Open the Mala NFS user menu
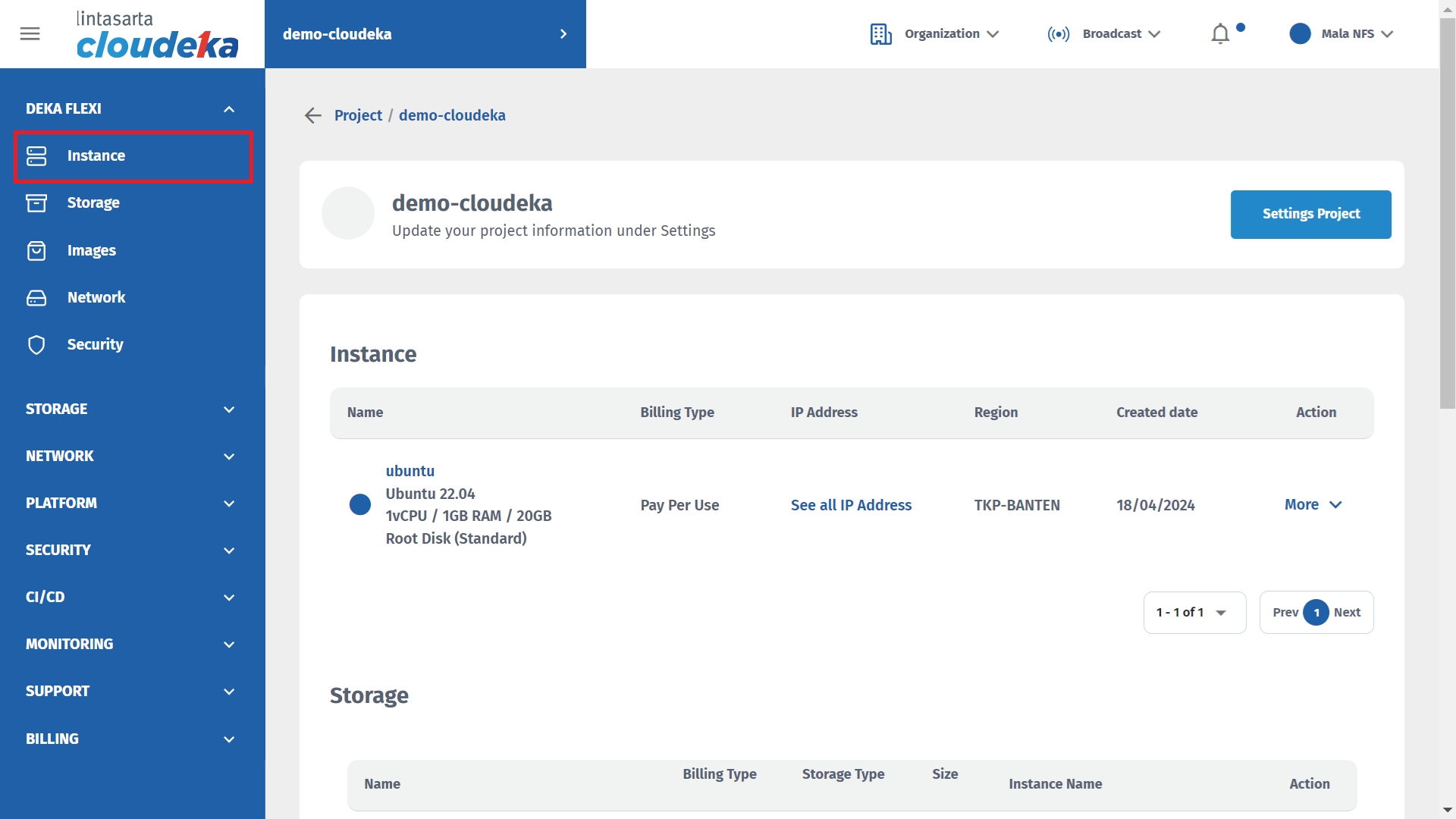 click(1342, 34)
